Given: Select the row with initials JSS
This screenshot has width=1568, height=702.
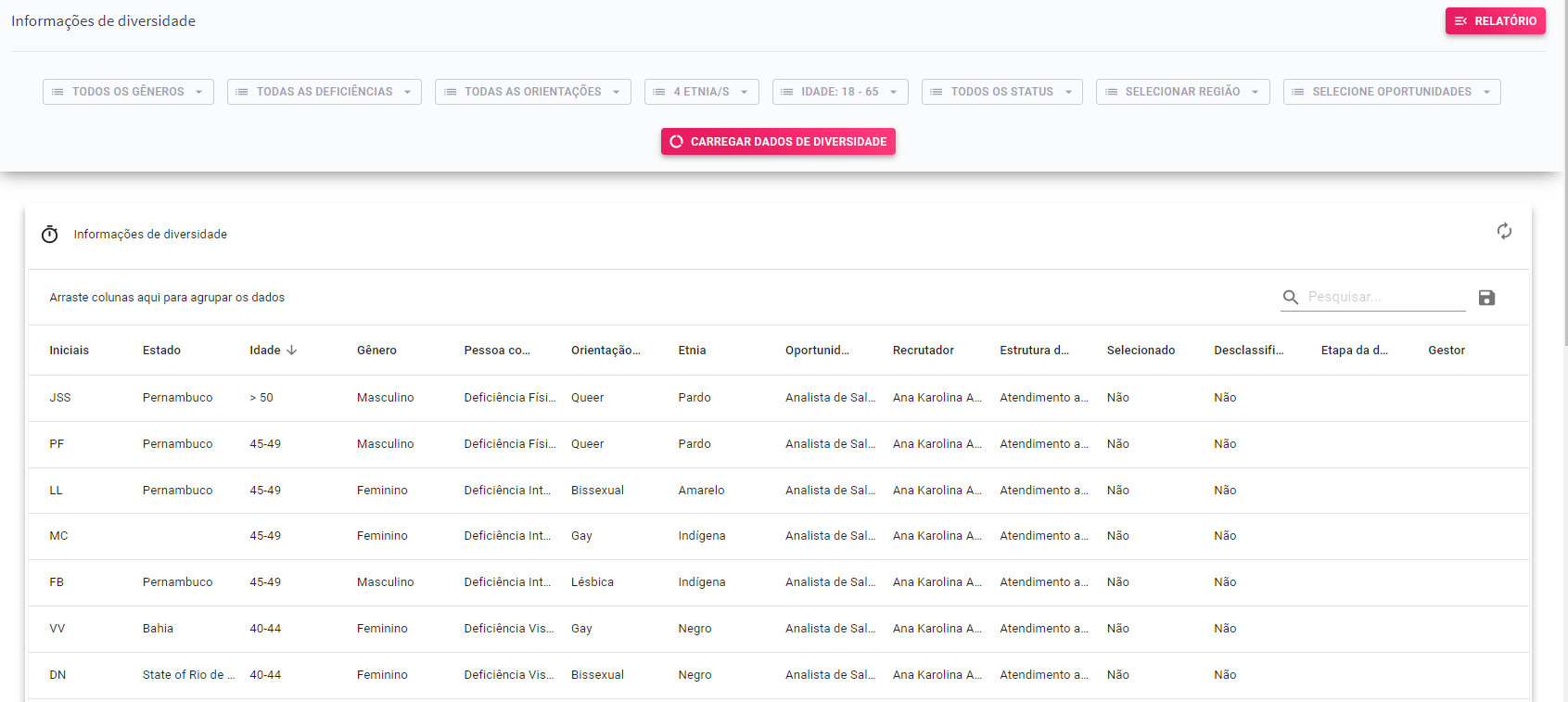Looking at the screenshot, I should point(60,398).
